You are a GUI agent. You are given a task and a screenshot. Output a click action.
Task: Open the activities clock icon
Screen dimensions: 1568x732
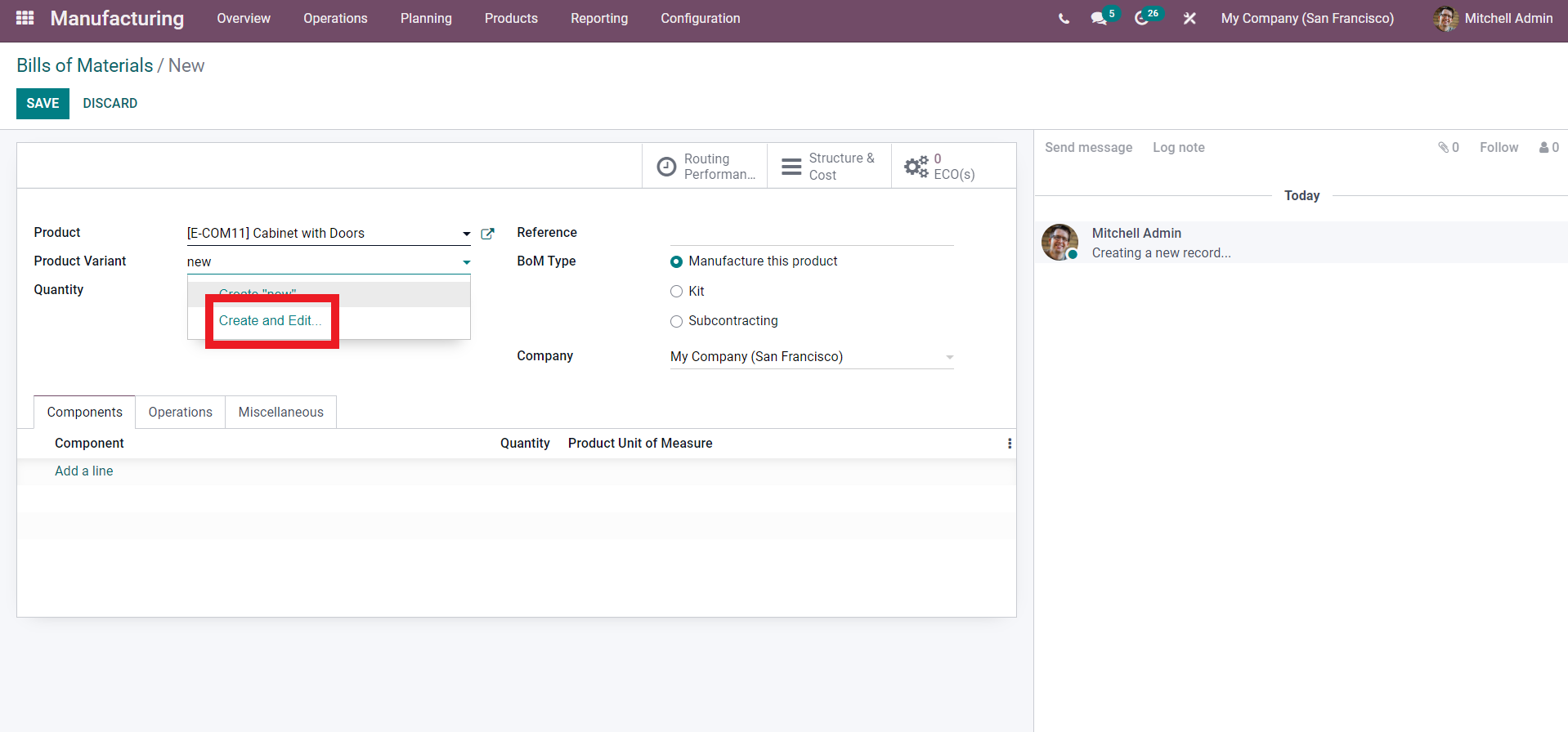pos(1141,19)
